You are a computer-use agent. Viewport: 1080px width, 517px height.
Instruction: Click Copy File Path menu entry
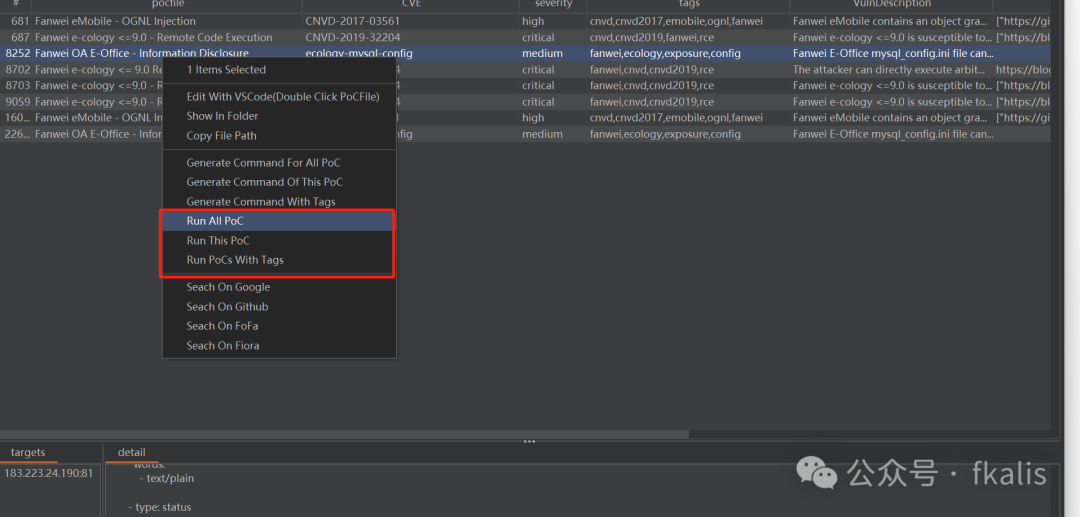[x=221, y=136]
